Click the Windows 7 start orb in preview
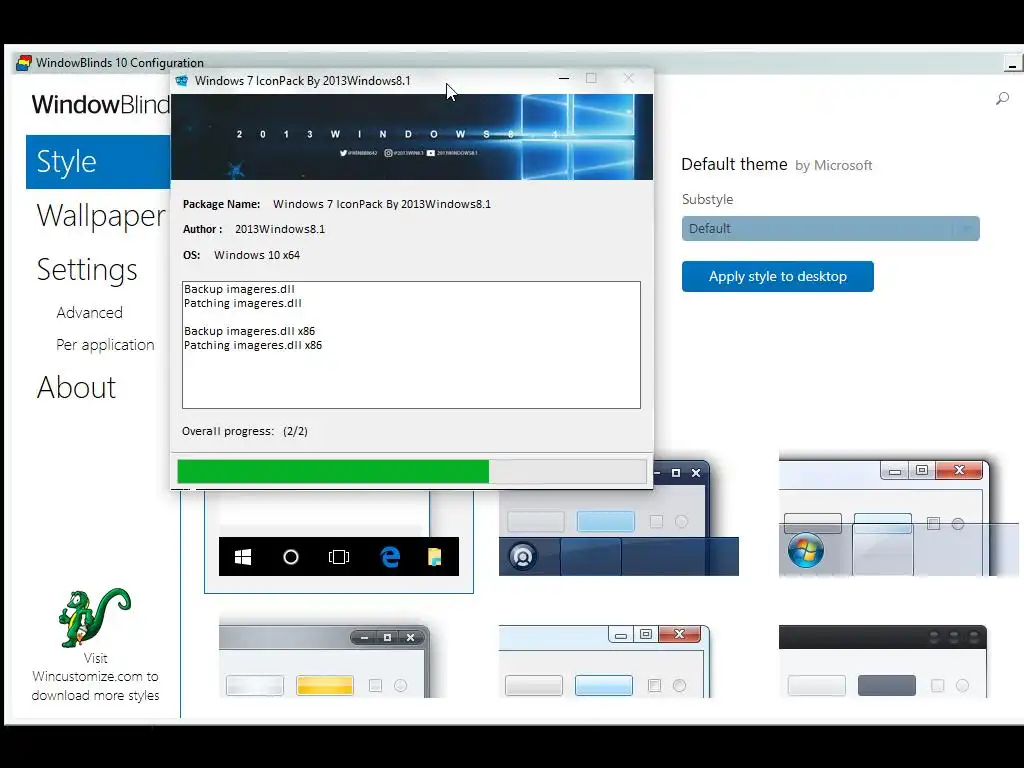 (806, 550)
